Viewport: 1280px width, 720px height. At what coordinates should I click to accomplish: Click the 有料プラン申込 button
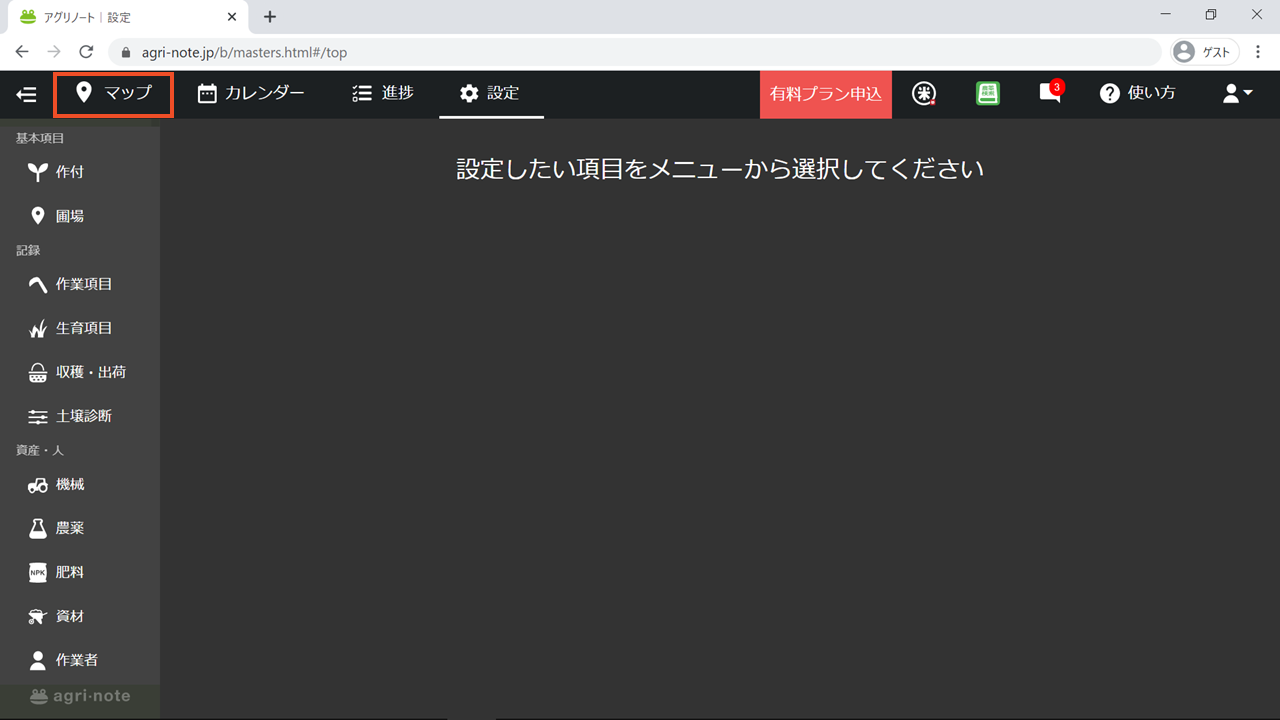[825, 94]
